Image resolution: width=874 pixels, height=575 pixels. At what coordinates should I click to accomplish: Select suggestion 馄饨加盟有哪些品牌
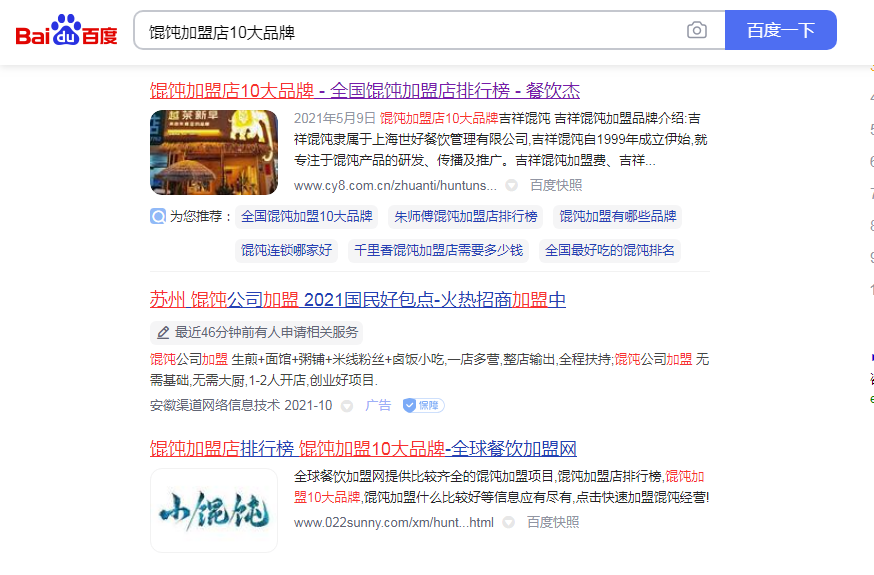[617, 216]
